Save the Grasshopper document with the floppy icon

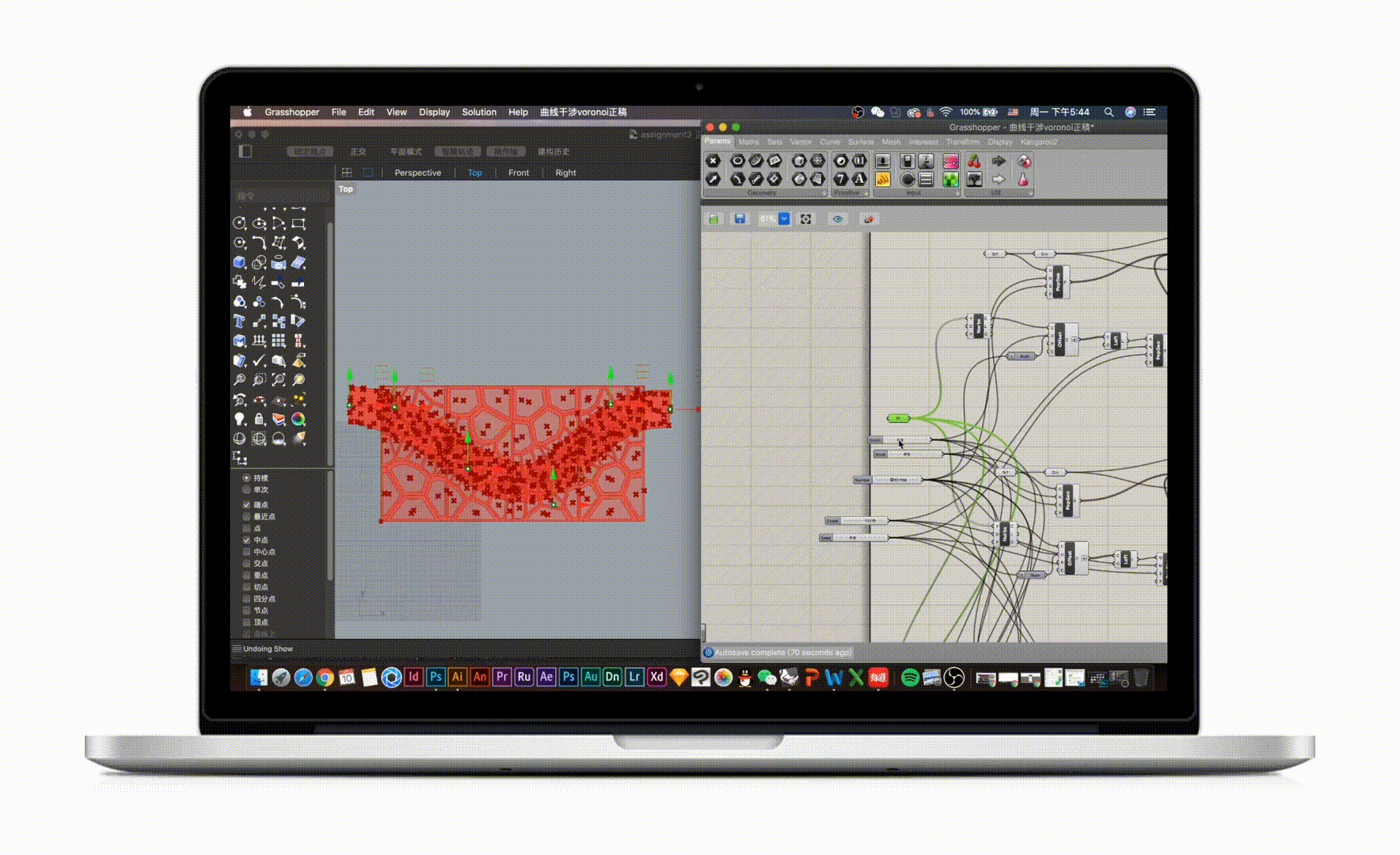(x=740, y=218)
